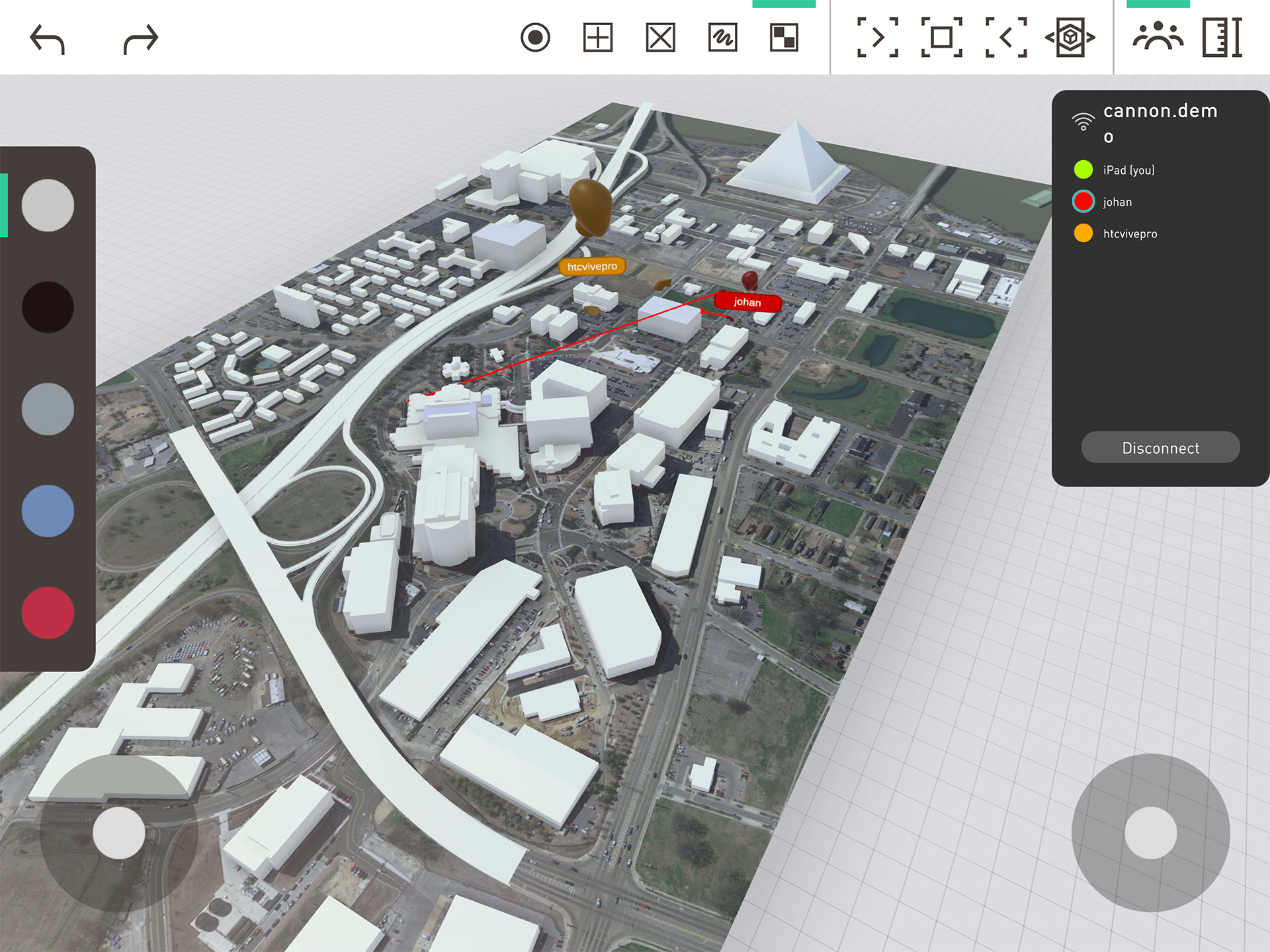Open the ruler measure tool
Screen dimensions: 1270x952
coord(1222,38)
